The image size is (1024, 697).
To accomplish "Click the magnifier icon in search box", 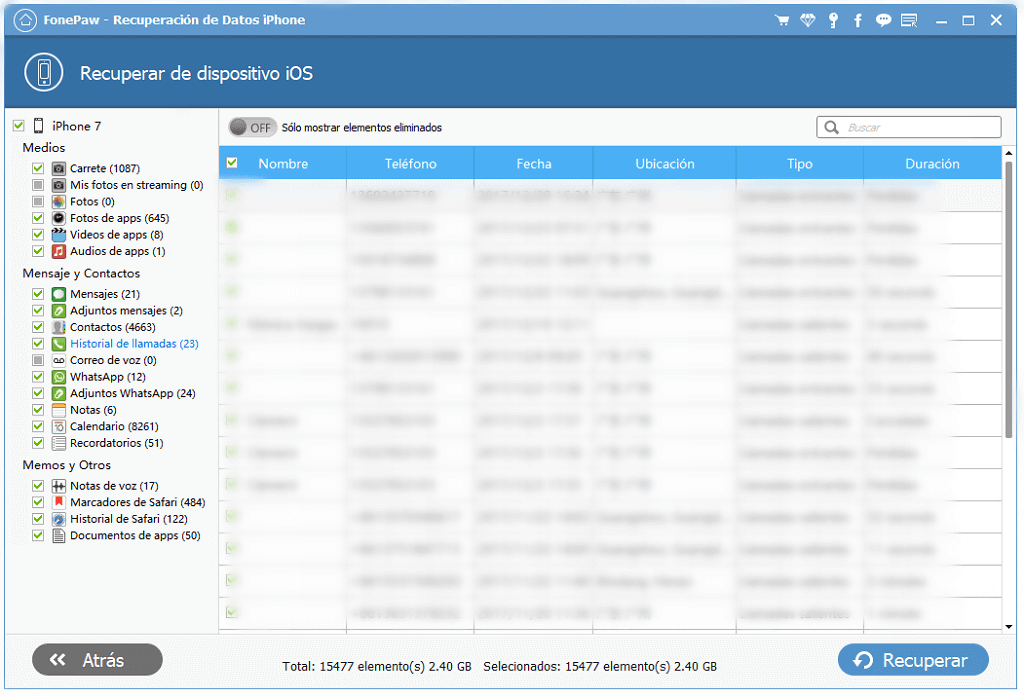I will (x=831, y=127).
